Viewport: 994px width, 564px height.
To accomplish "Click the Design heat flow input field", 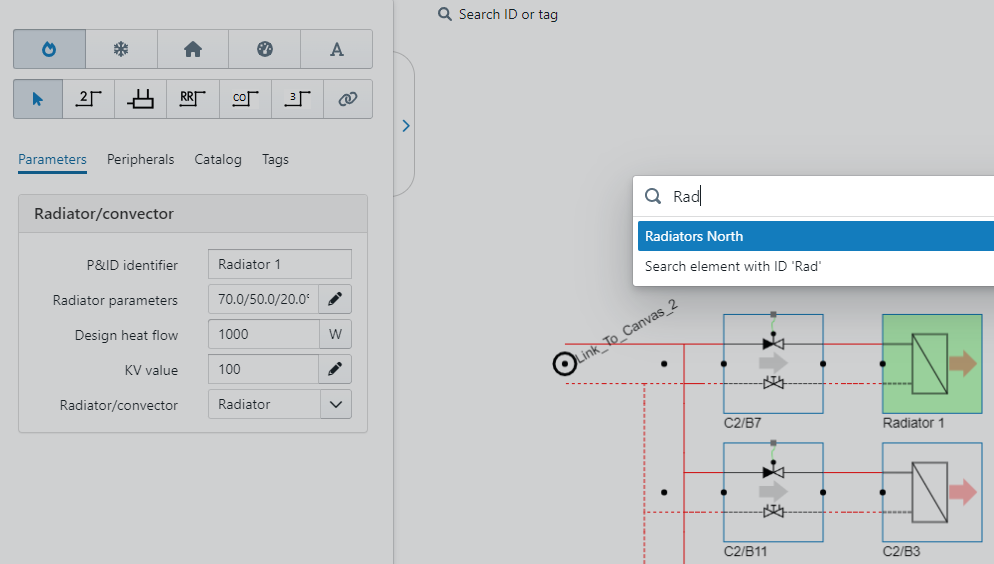I will click(x=263, y=335).
